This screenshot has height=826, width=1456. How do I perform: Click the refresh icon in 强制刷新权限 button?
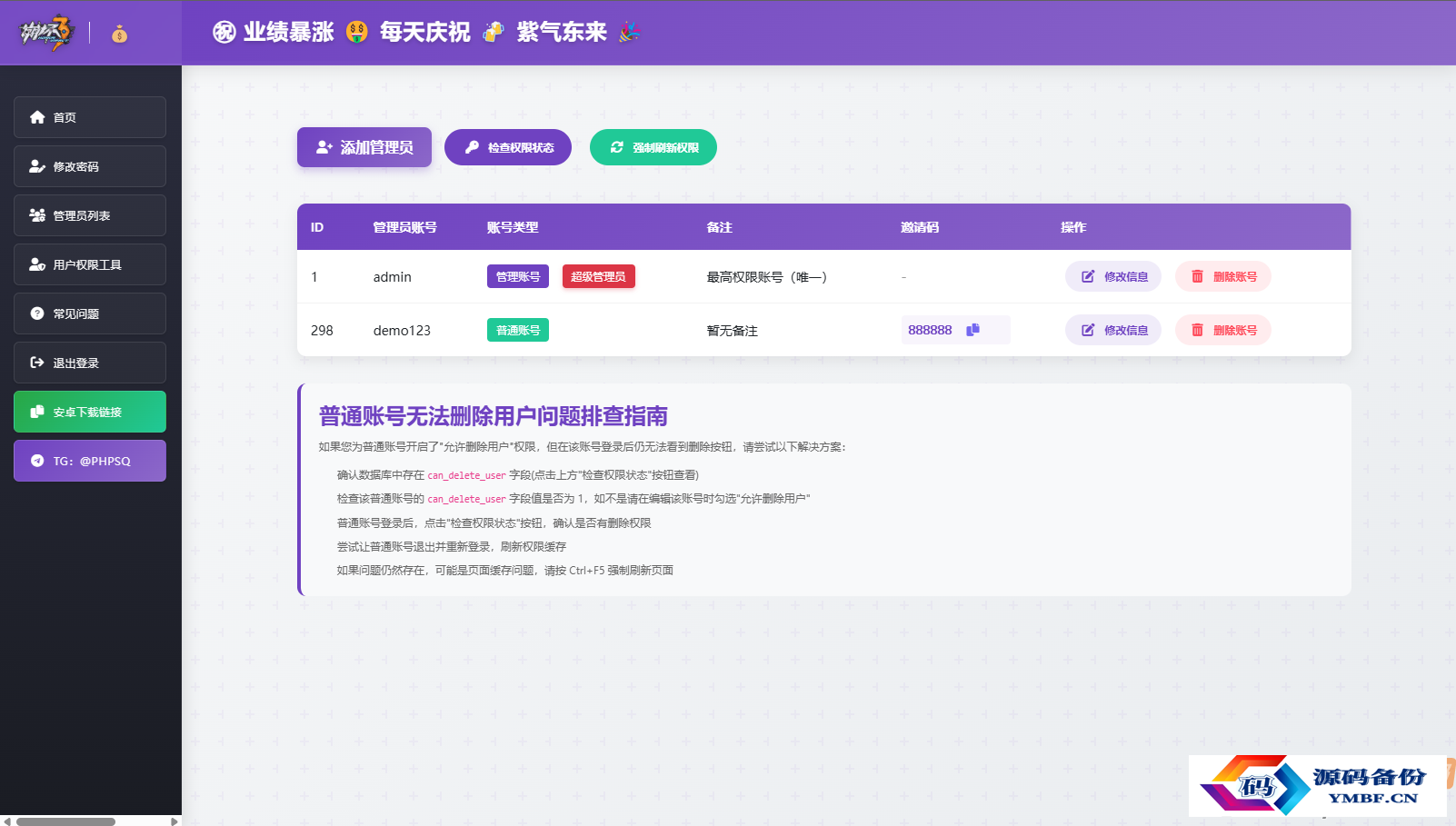[617, 147]
